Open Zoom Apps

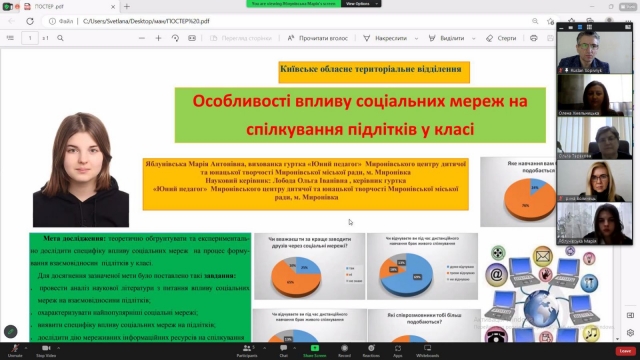tap(398, 350)
